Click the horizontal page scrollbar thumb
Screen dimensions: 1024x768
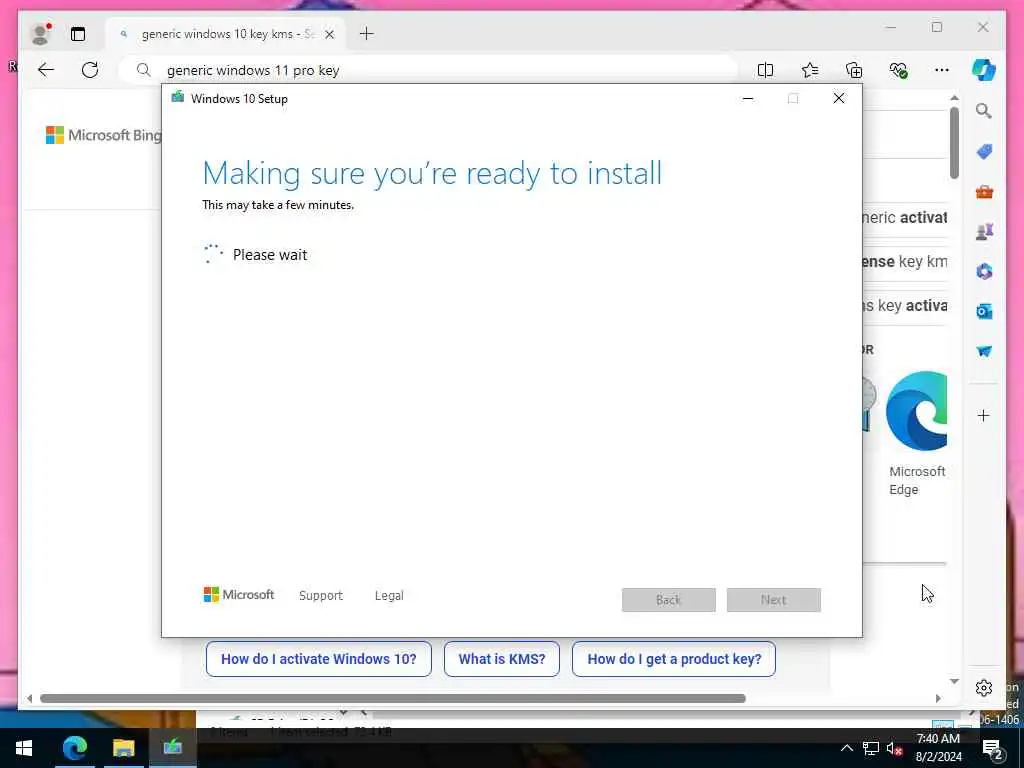(x=392, y=698)
